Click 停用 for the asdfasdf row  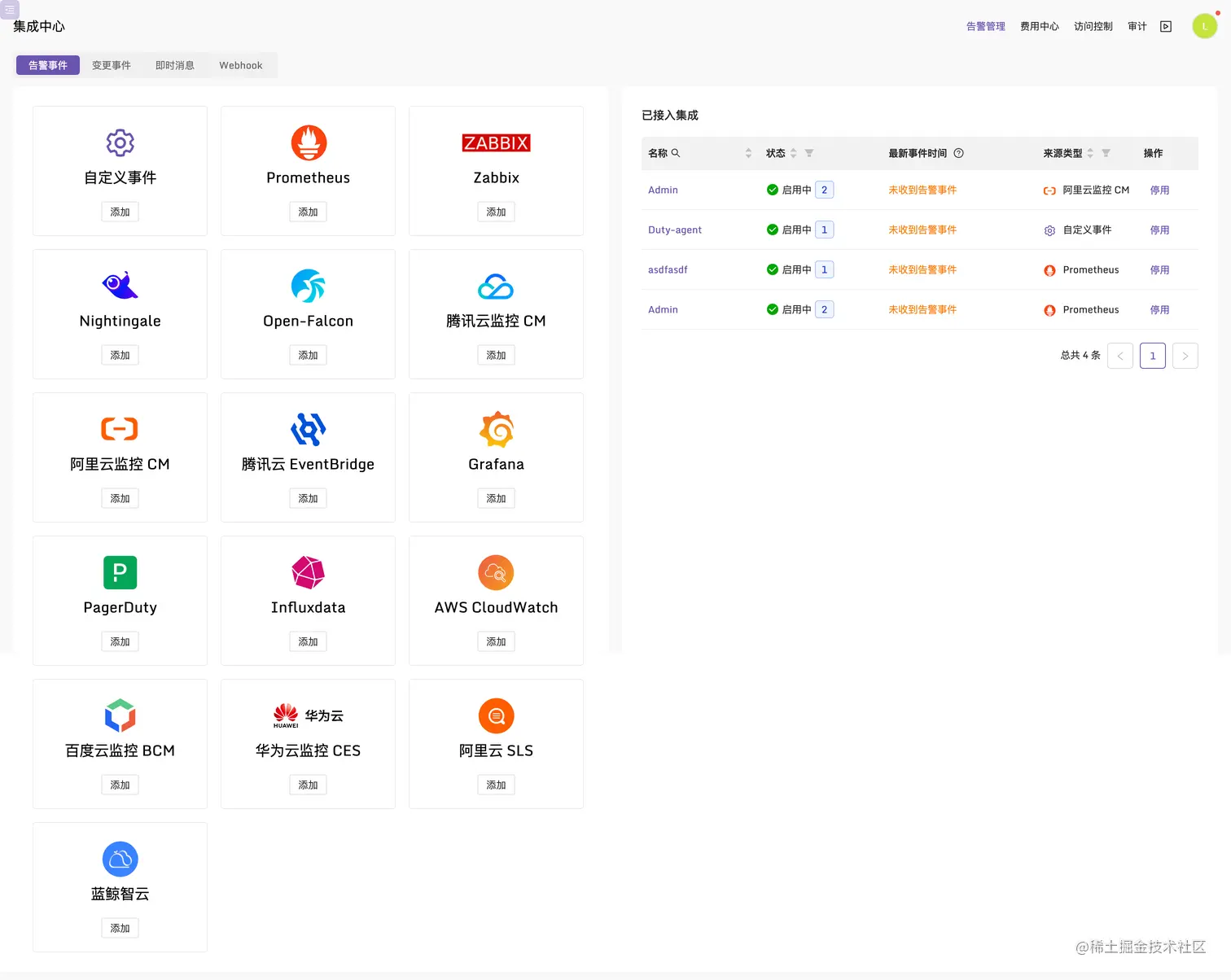click(1159, 269)
